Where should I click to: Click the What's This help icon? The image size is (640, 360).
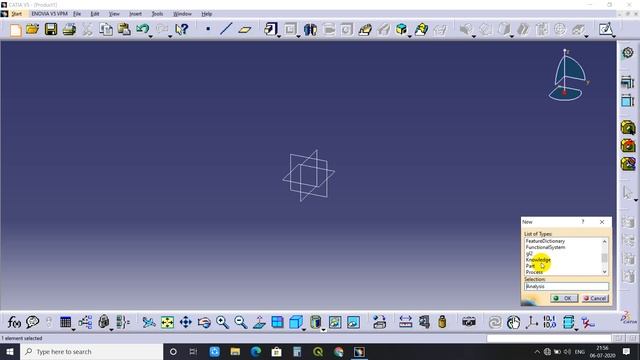pyautogui.click(x=181, y=29)
